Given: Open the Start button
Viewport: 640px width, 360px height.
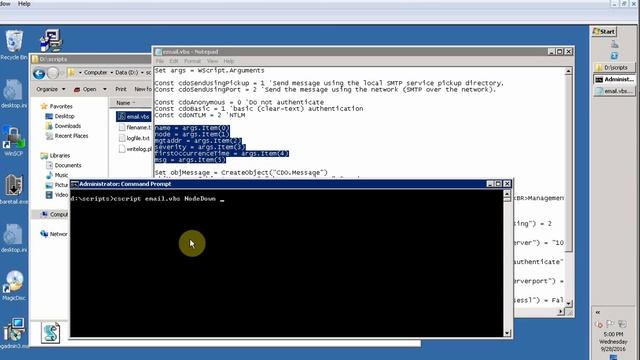Looking at the screenshot, I should tap(604, 31).
